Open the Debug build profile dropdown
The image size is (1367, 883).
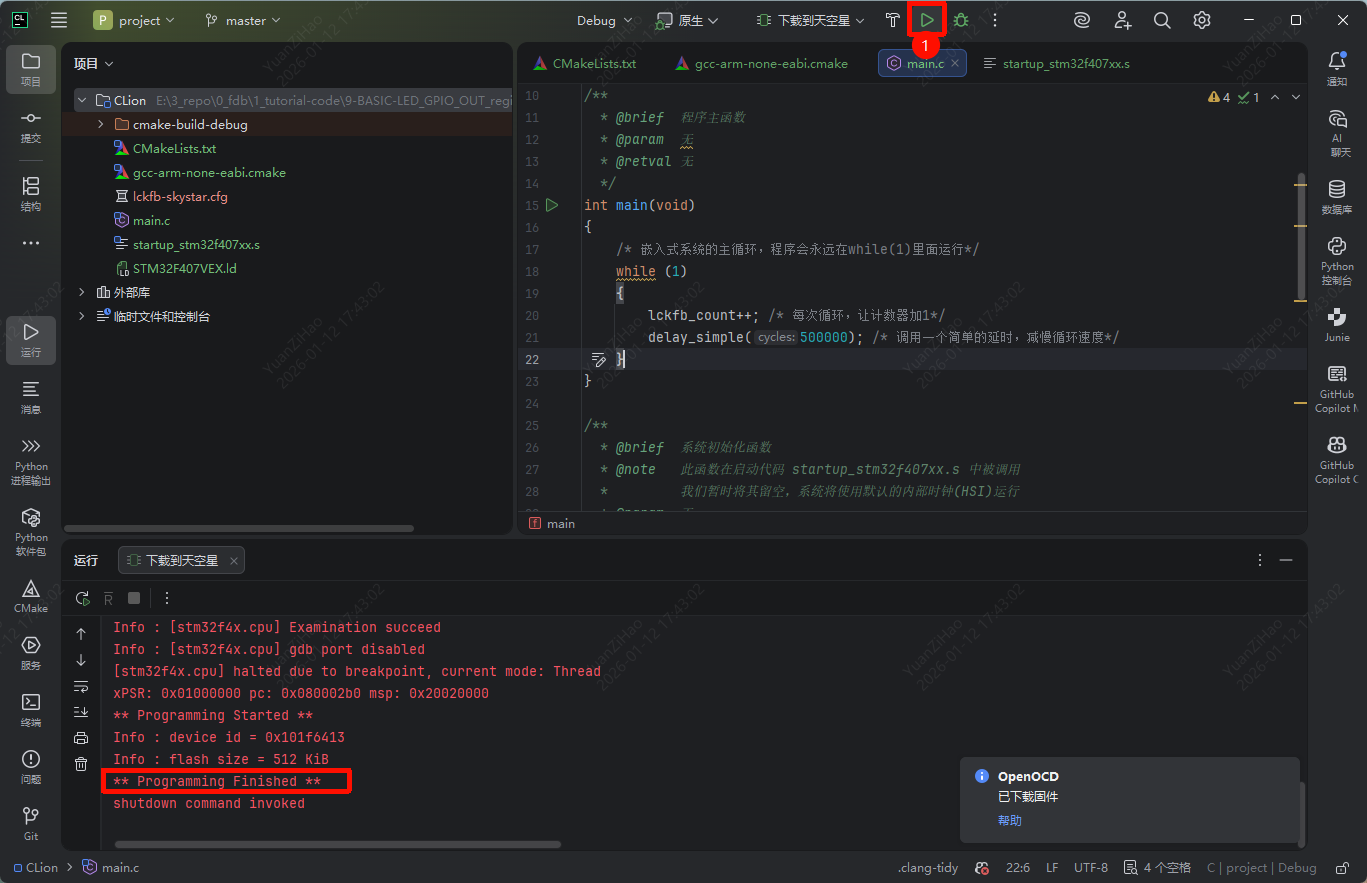click(x=604, y=20)
